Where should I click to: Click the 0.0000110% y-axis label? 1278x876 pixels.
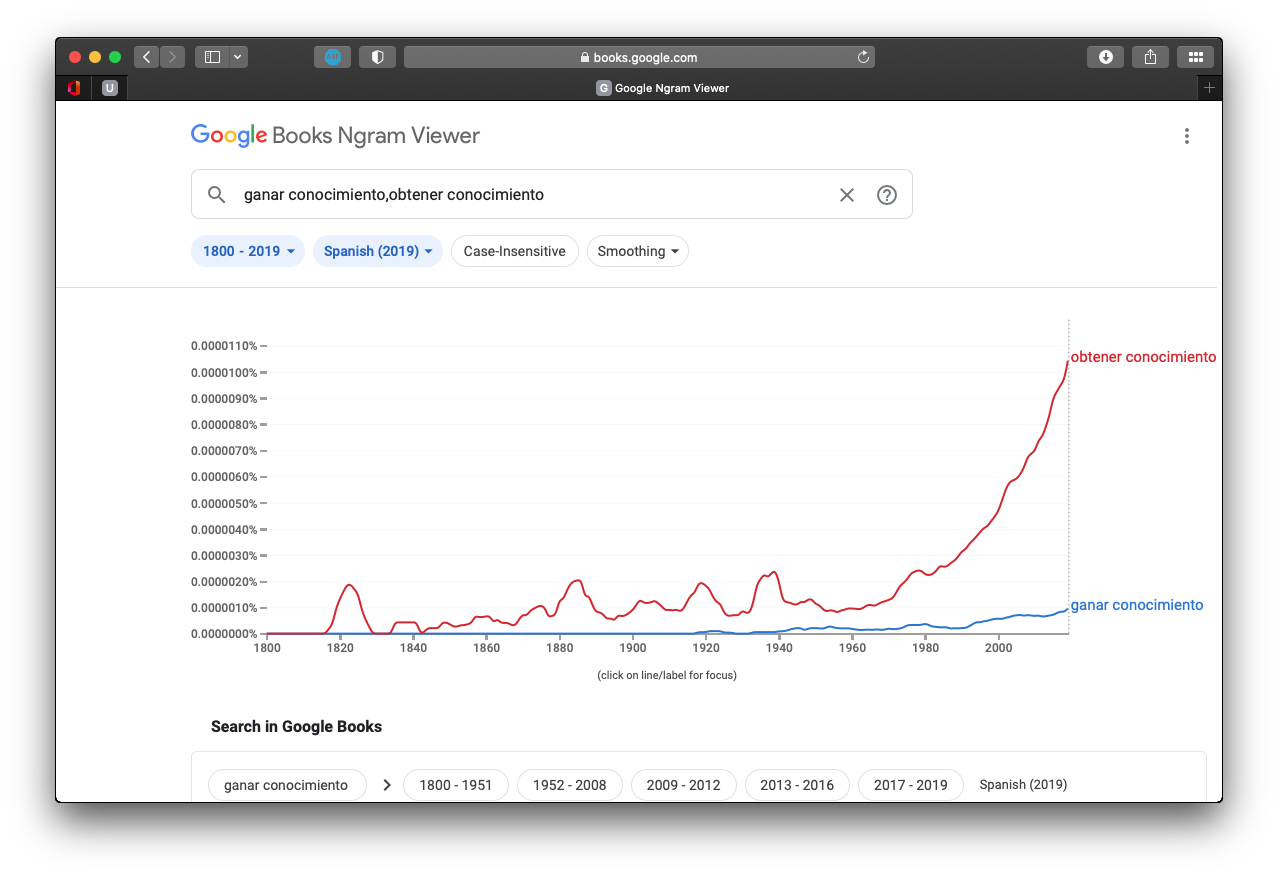pyautogui.click(x=224, y=346)
